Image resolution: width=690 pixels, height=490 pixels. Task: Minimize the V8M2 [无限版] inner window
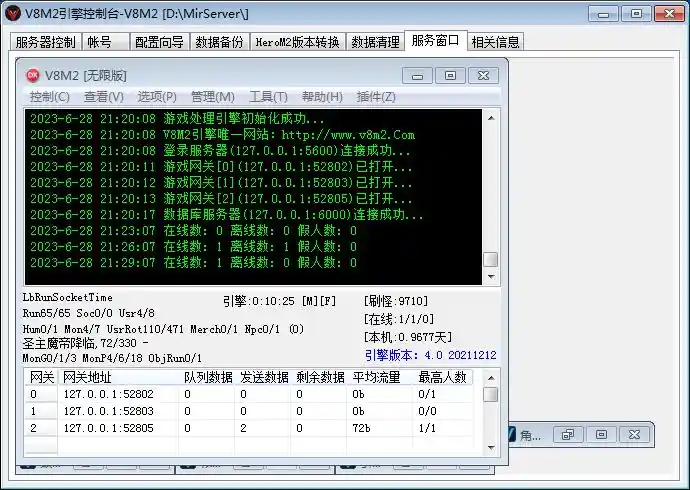coord(418,76)
